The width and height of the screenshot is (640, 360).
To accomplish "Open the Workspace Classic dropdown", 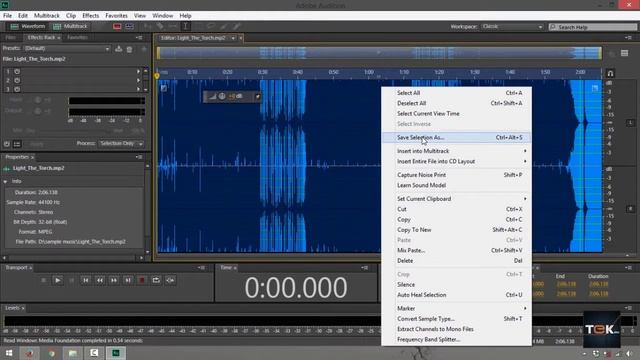I will (x=512, y=27).
